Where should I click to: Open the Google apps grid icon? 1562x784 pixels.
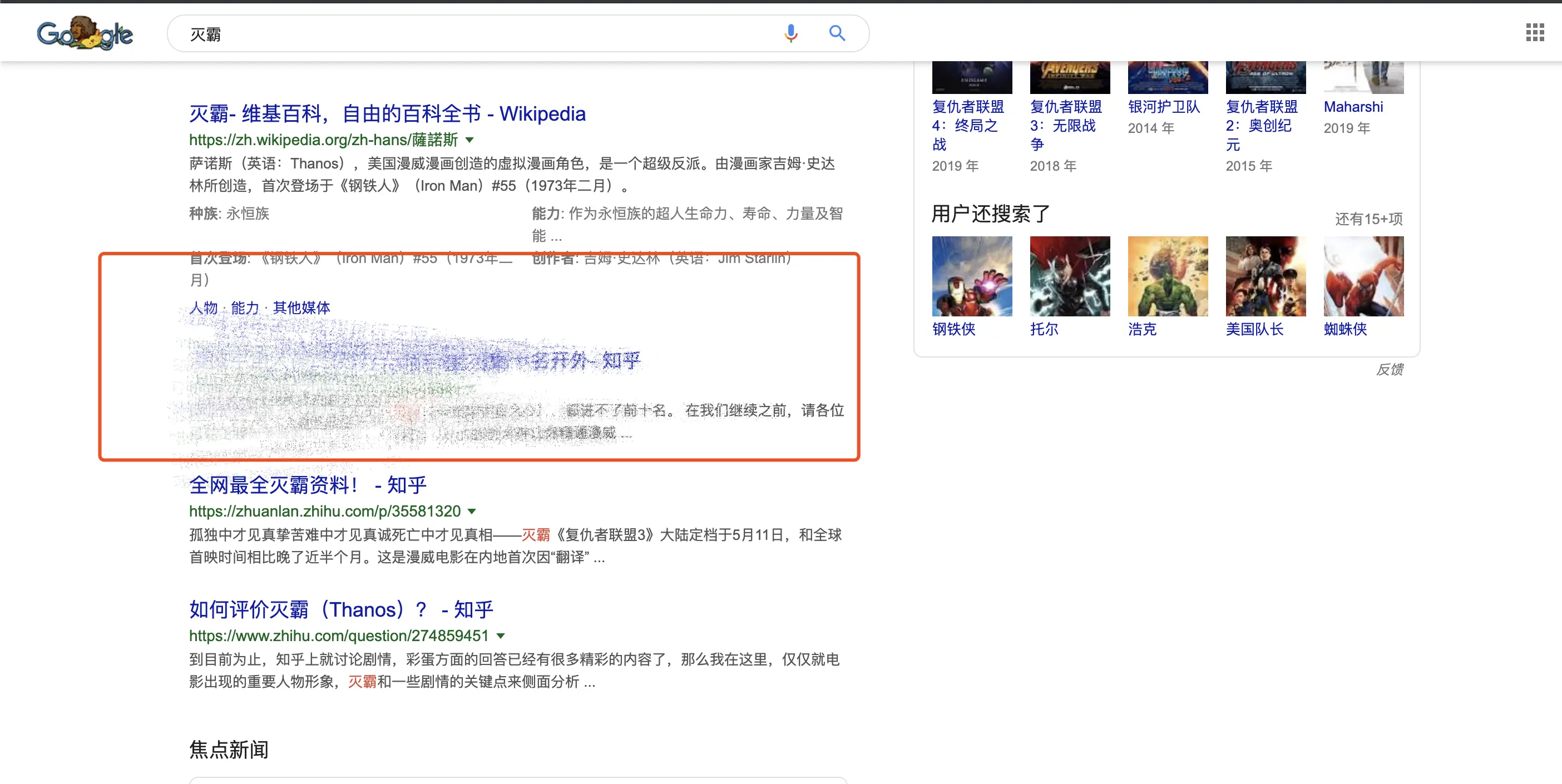pyautogui.click(x=1535, y=32)
